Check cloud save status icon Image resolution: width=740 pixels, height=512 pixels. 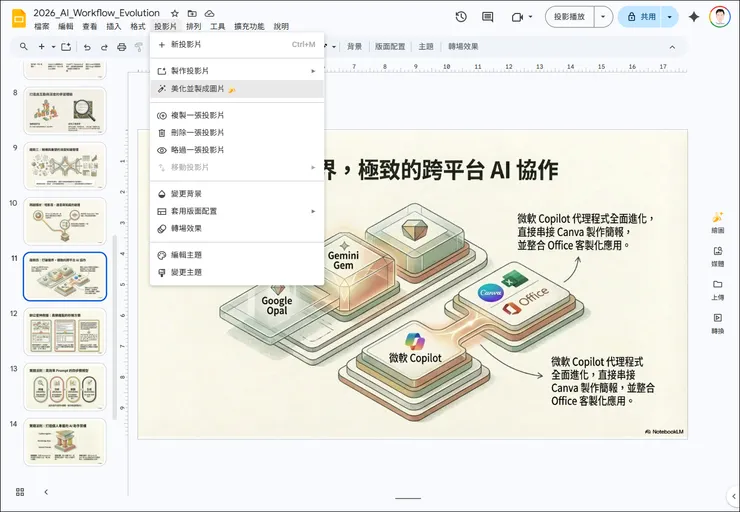[x=209, y=13]
